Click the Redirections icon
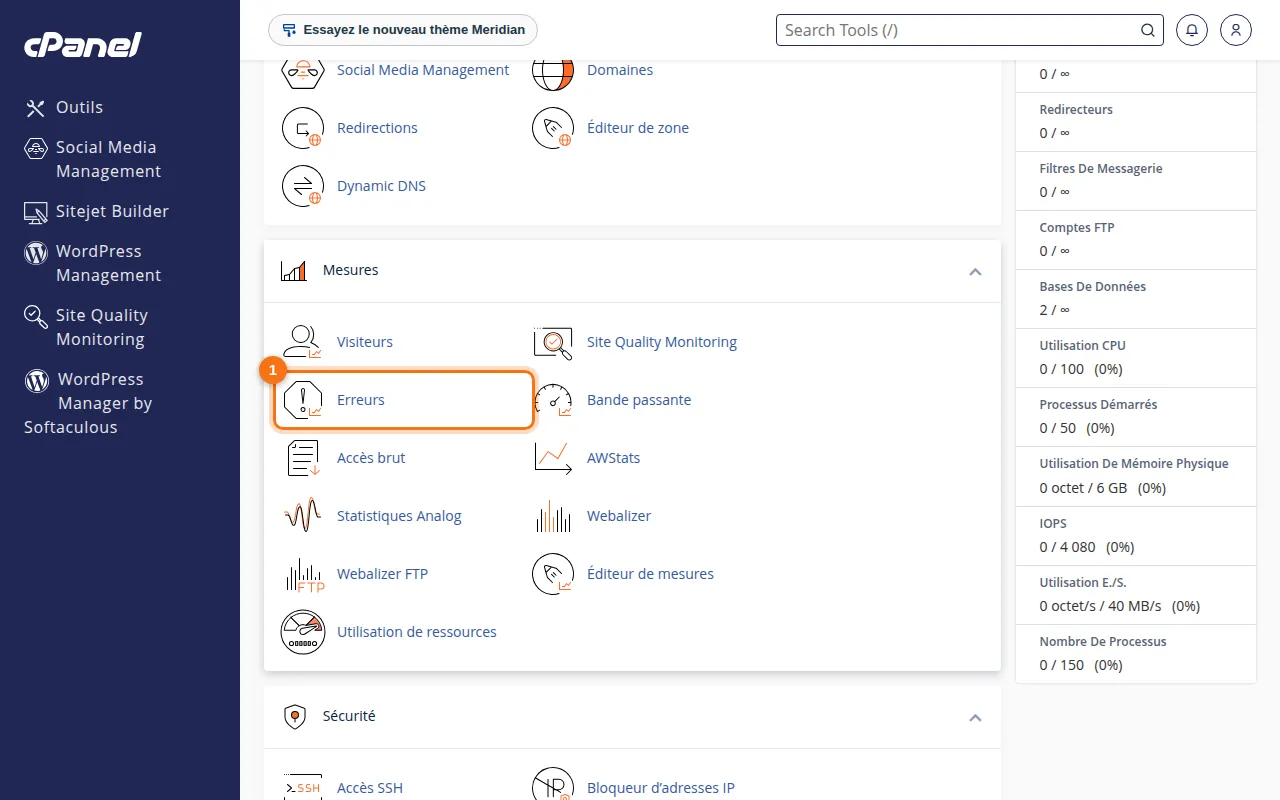This screenshot has width=1280, height=800. point(302,128)
